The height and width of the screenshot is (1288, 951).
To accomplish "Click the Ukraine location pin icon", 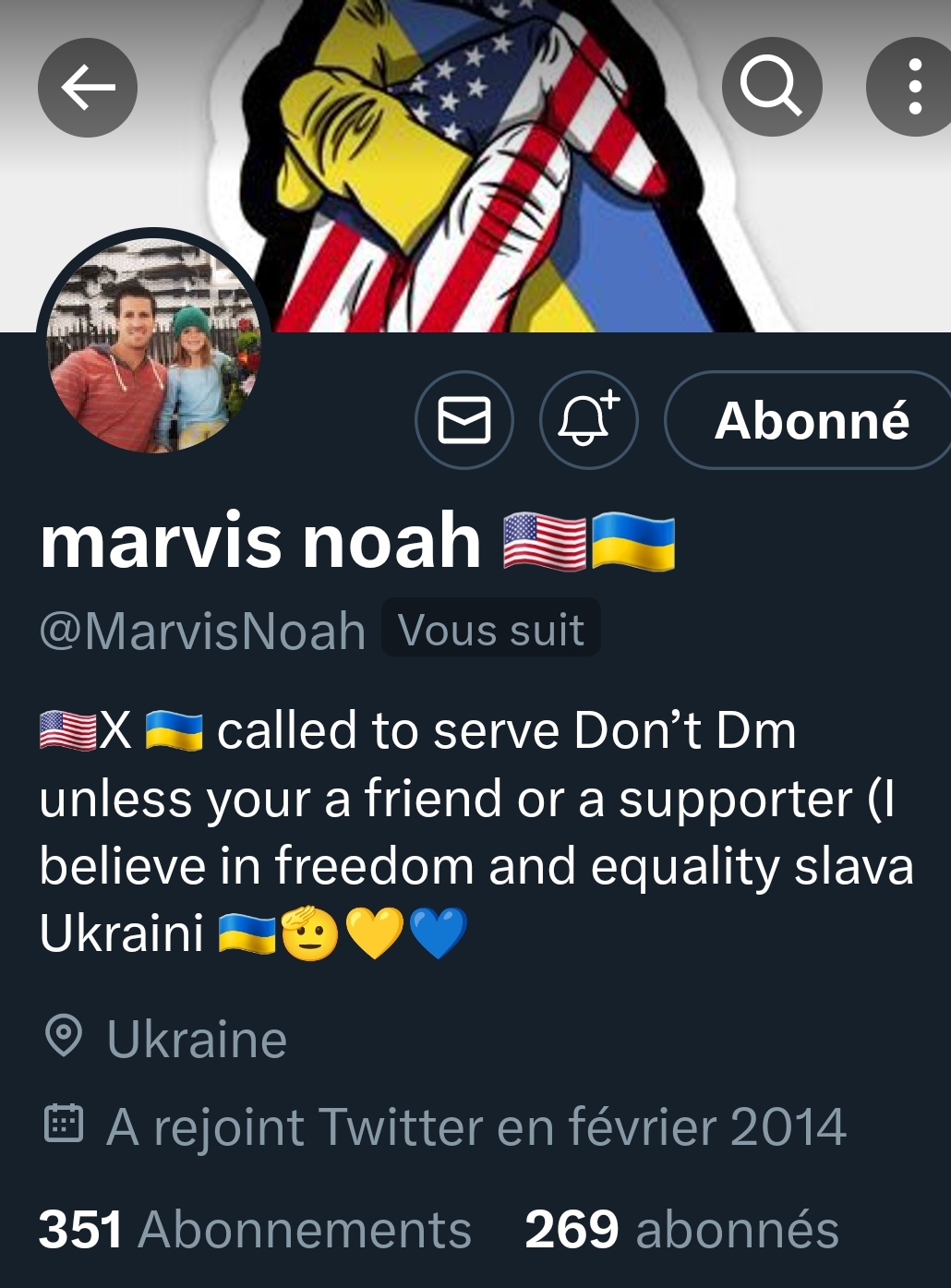I will coord(64,1036).
